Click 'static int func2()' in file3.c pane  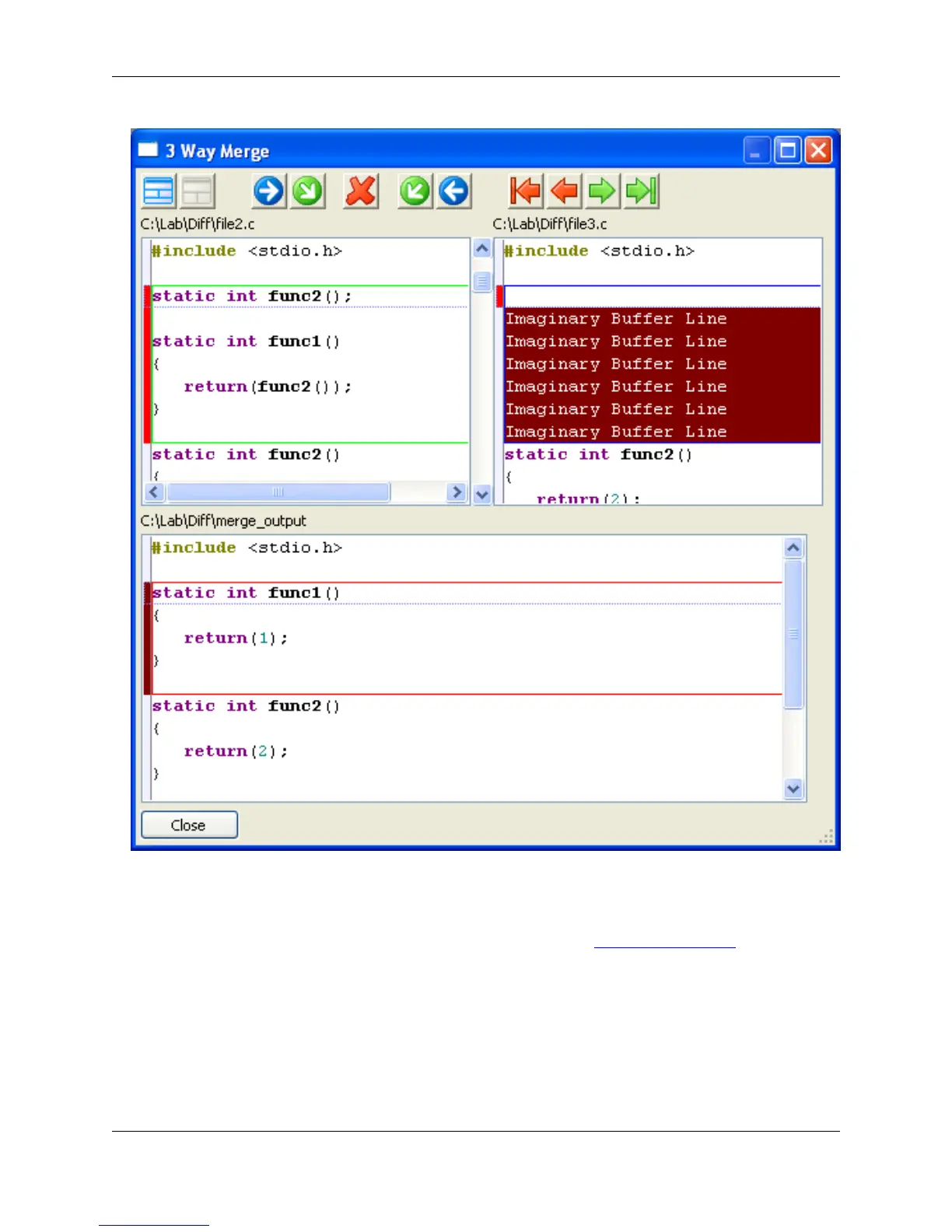pyautogui.click(x=598, y=454)
